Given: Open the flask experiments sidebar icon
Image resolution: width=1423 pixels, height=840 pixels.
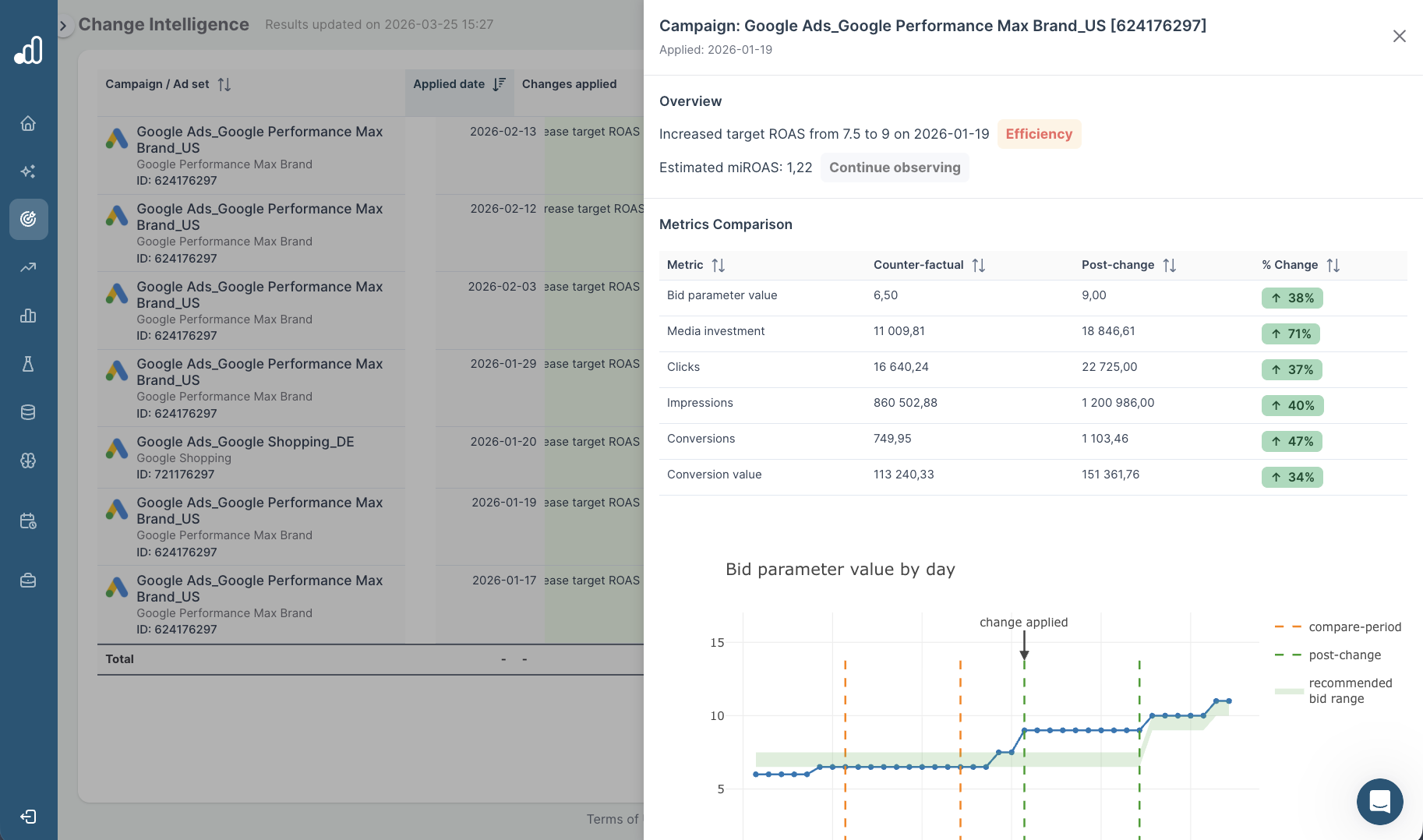Looking at the screenshot, I should [x=28, y=364].
